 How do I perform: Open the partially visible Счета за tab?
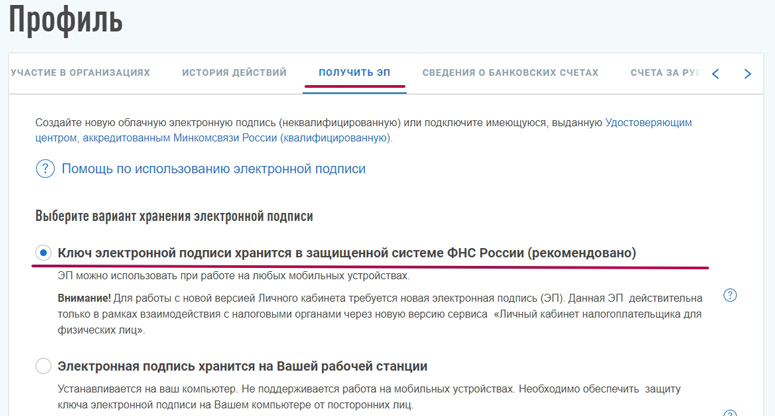click(665, 73)
